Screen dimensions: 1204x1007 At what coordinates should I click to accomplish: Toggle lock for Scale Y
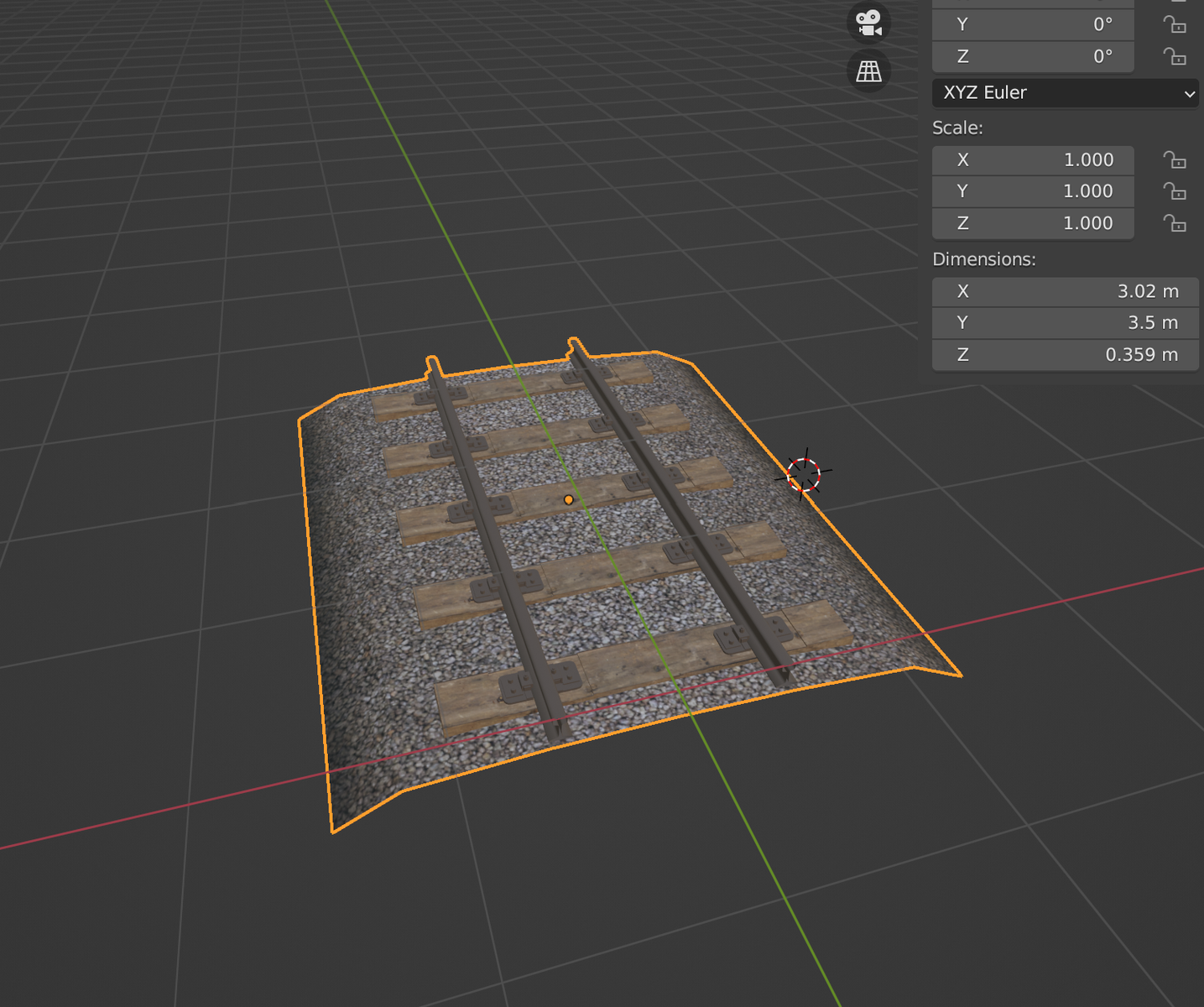[x=1175, y=191]
